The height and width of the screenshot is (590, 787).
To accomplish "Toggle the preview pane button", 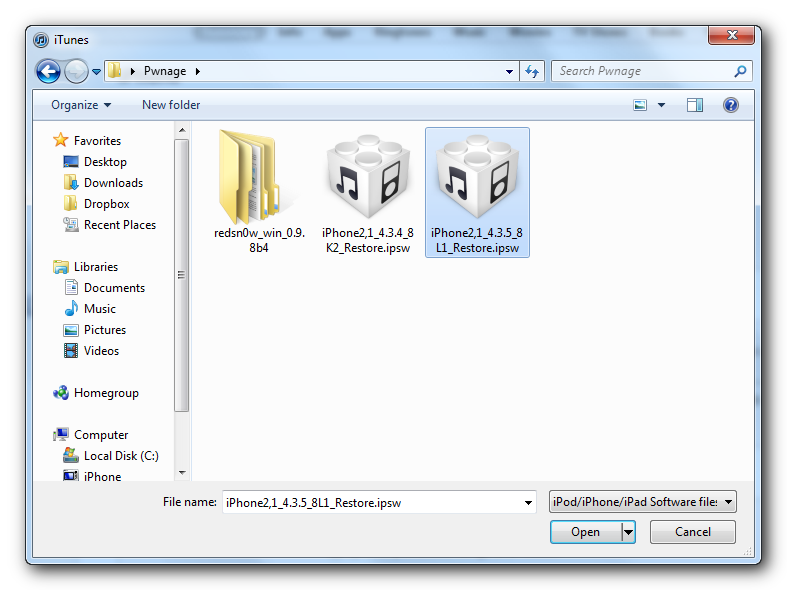I will click(x=695, y=105).
